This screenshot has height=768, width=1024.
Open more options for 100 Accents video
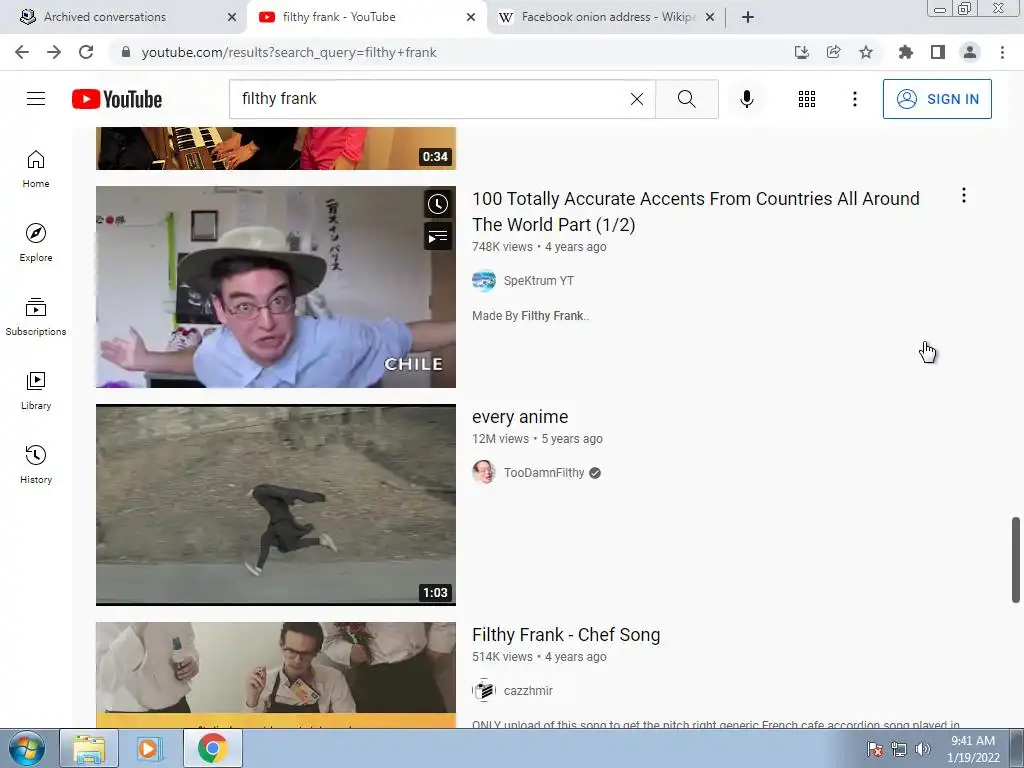tap(963, 195)
